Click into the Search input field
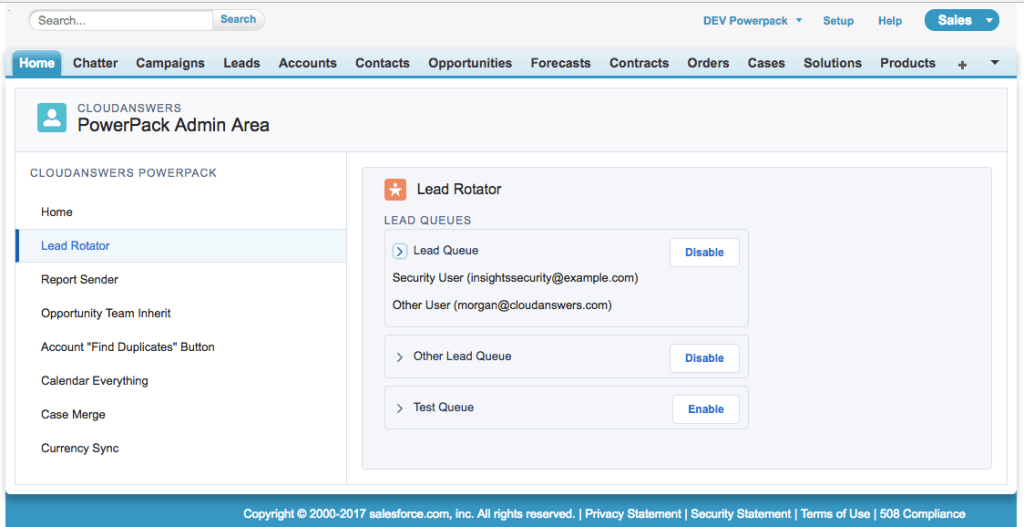 coord(121,20)
